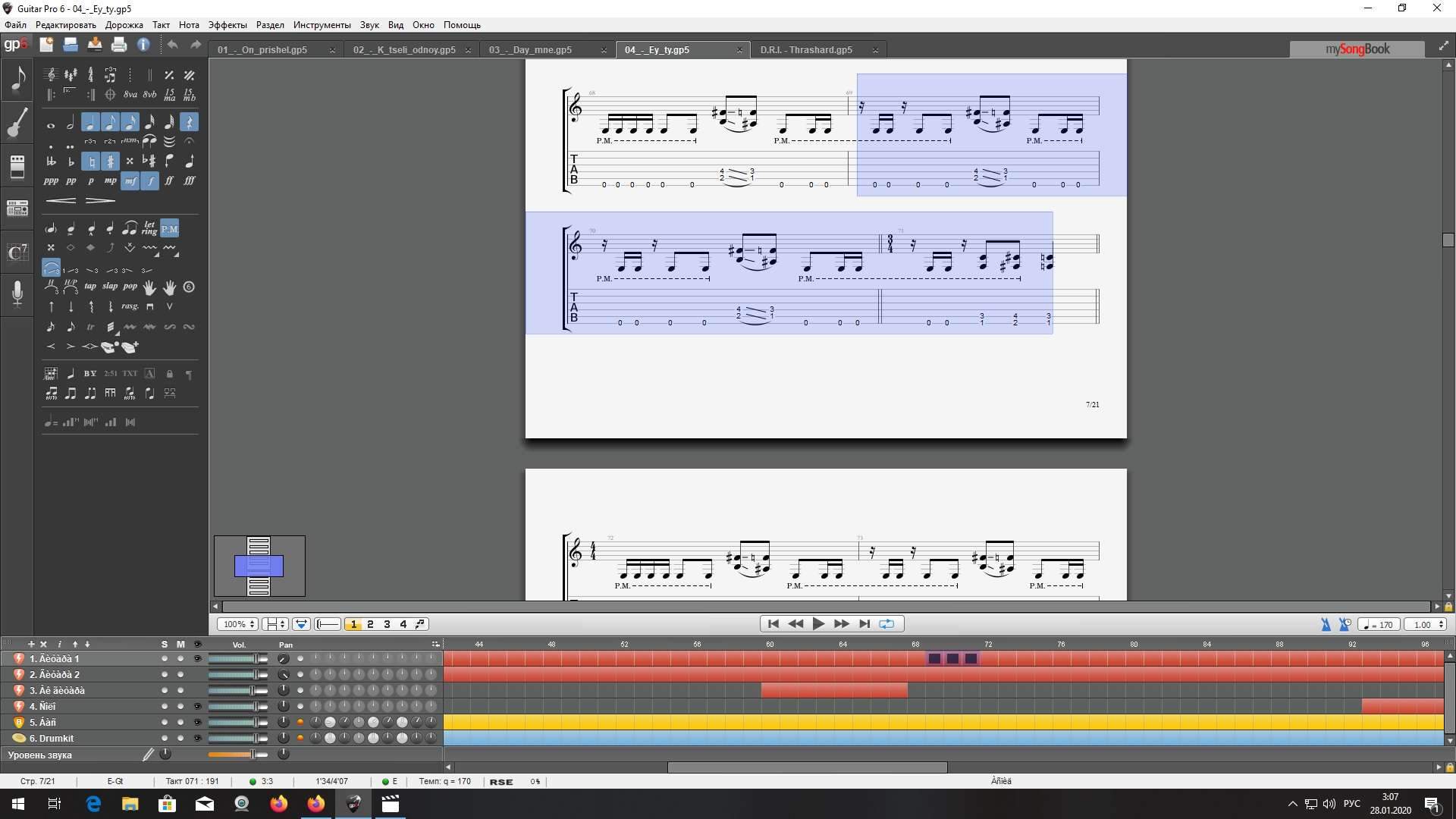This screenshot has width=1456, height=819.
Task: Toggle the loop playback button
Action: click(886, 624)
